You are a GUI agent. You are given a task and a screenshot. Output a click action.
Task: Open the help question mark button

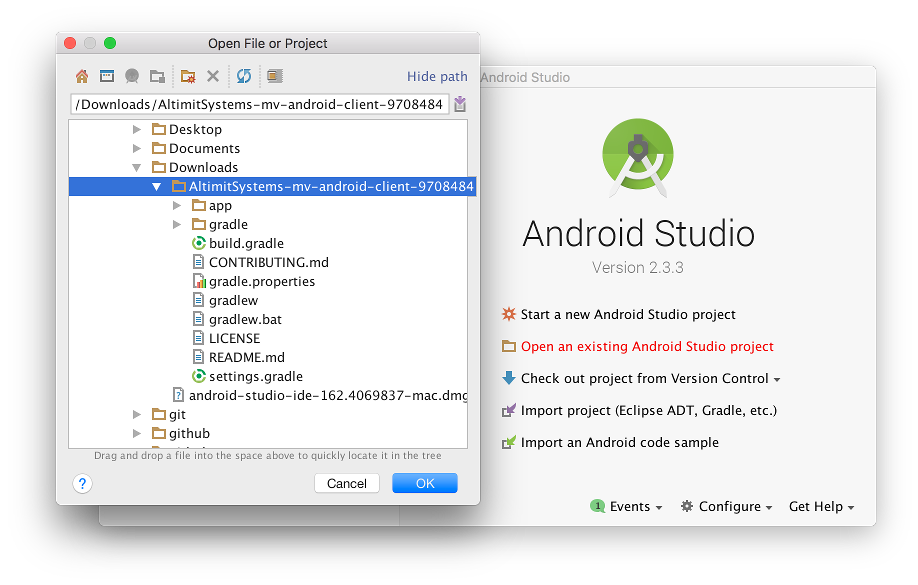tap(83, 484)
